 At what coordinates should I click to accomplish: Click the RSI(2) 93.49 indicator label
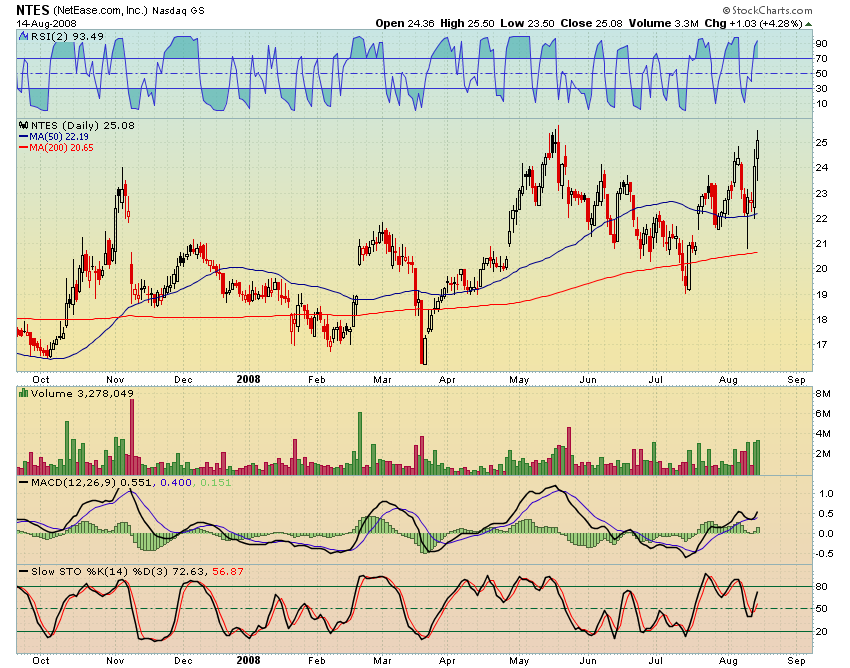67,36
